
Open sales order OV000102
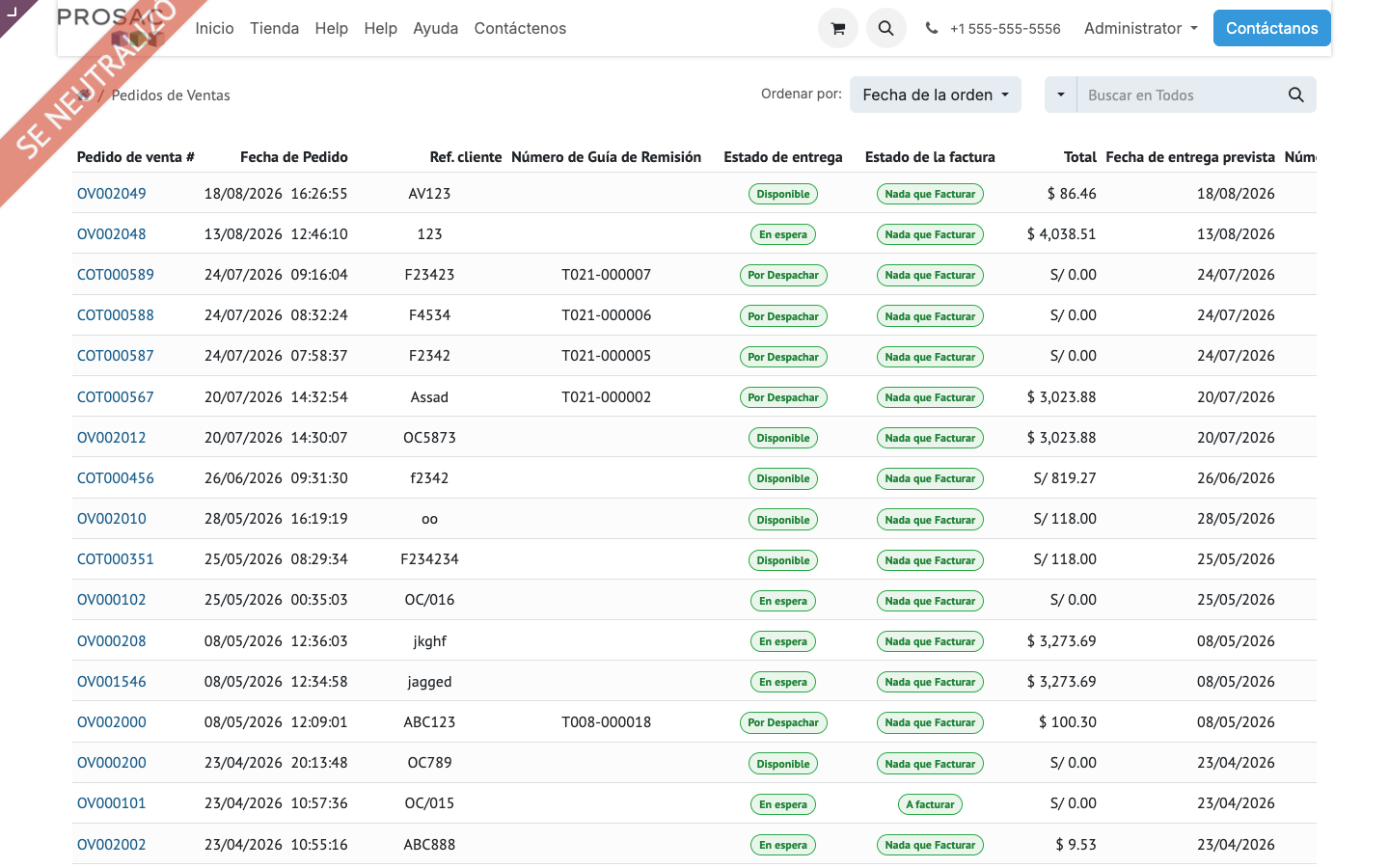pyautogui.click(x=112, y=599)
